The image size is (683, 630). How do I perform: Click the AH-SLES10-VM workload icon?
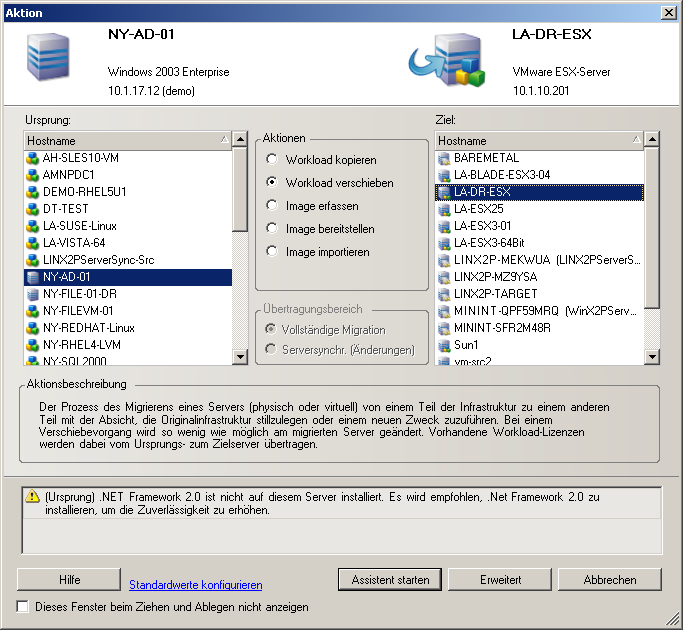tap(33, 158)
